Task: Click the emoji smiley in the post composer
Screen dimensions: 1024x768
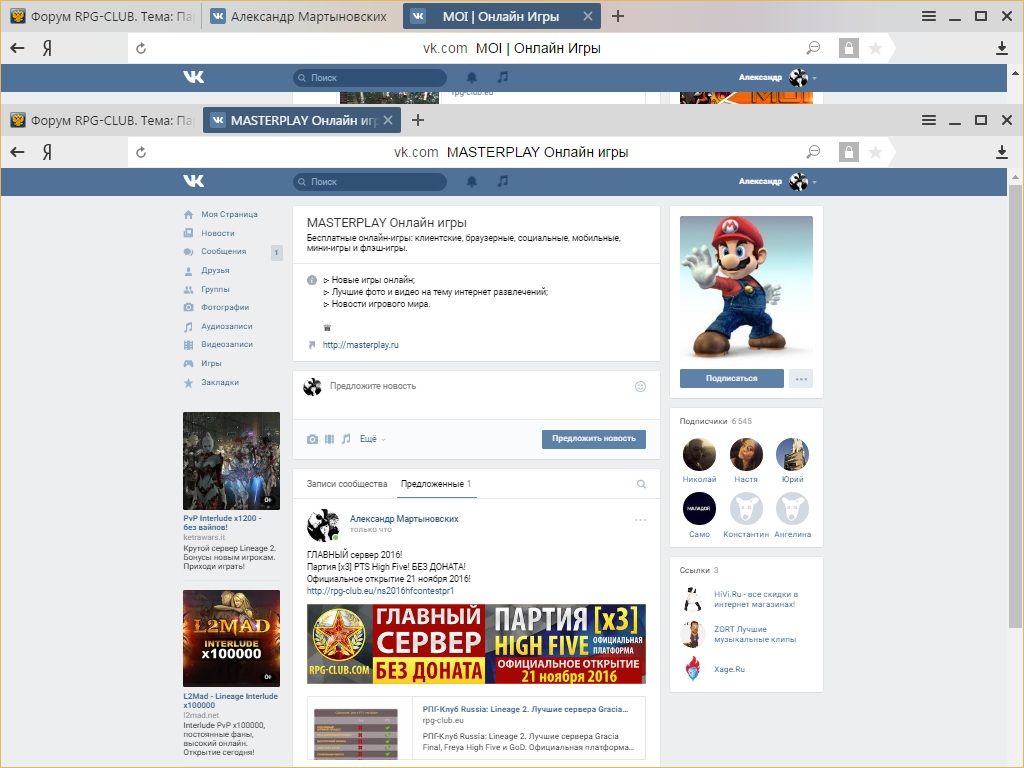Action: pos(640,386)
